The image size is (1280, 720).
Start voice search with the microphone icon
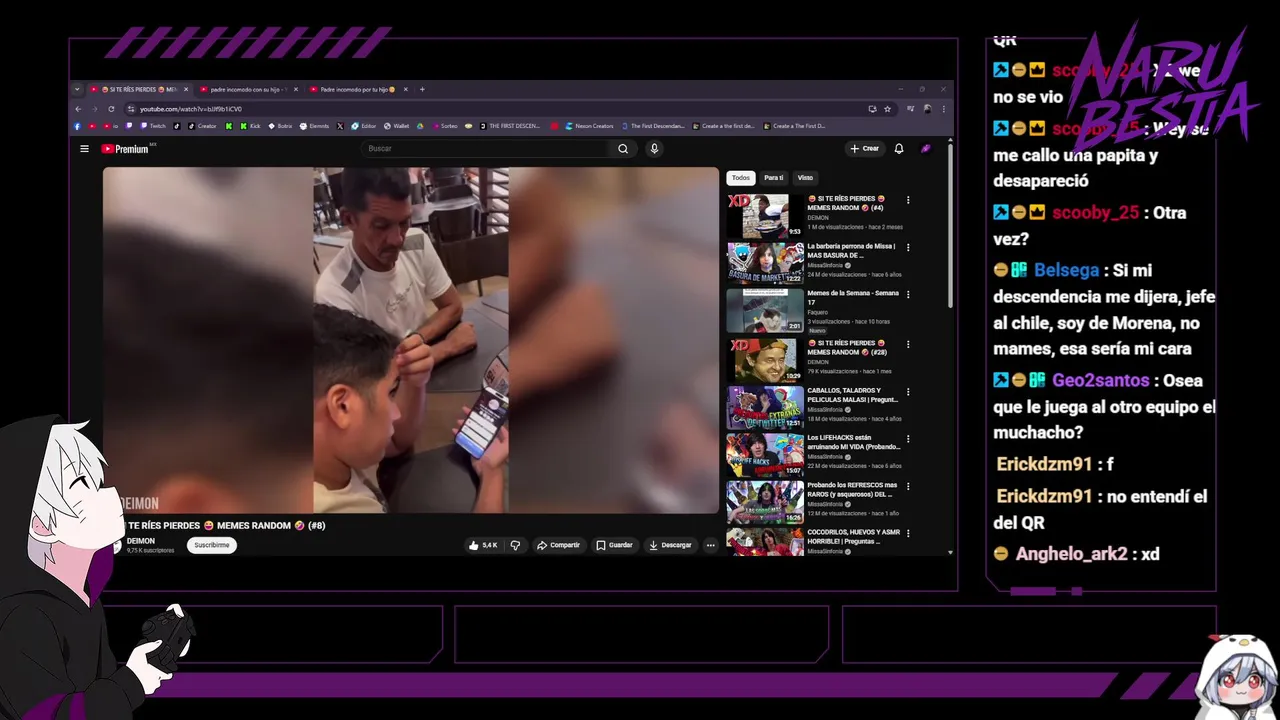point(654,149)
